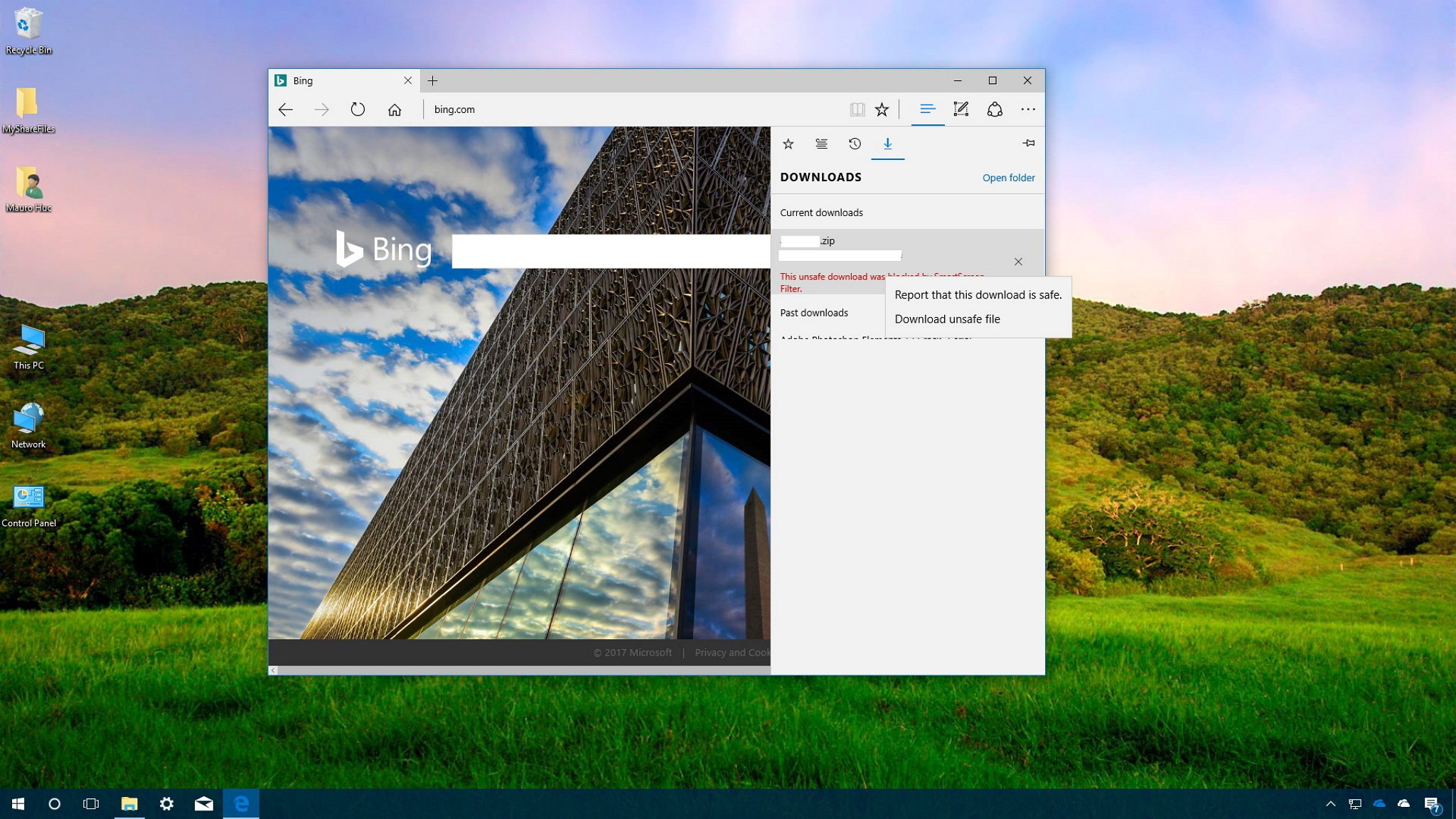Toggle Make a Web Note editing icon
Viewport: 1456px width, 819px height.
[960, 108]
